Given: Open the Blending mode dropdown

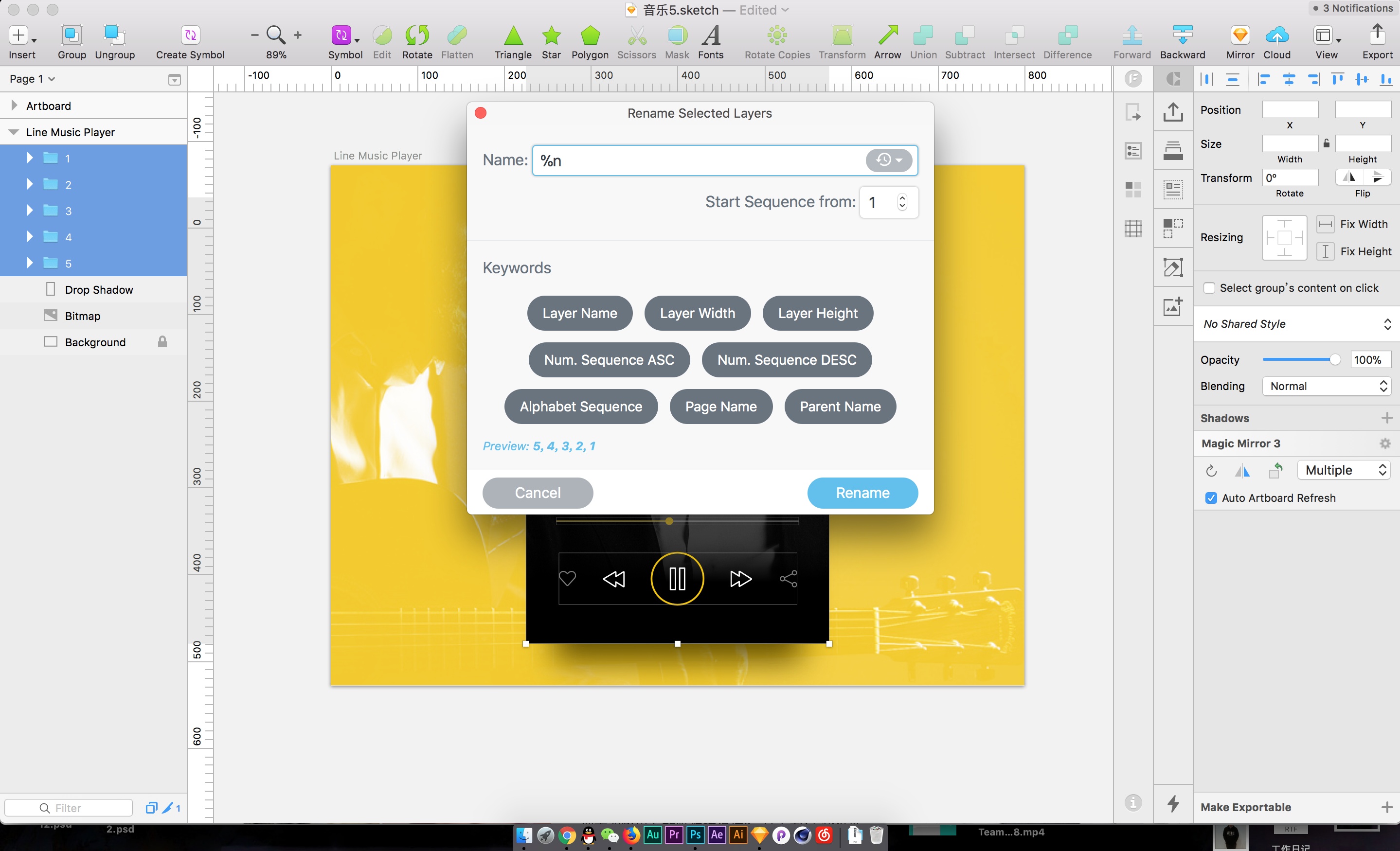Looking at the screenshot, I should click(x=1326, y=386).
